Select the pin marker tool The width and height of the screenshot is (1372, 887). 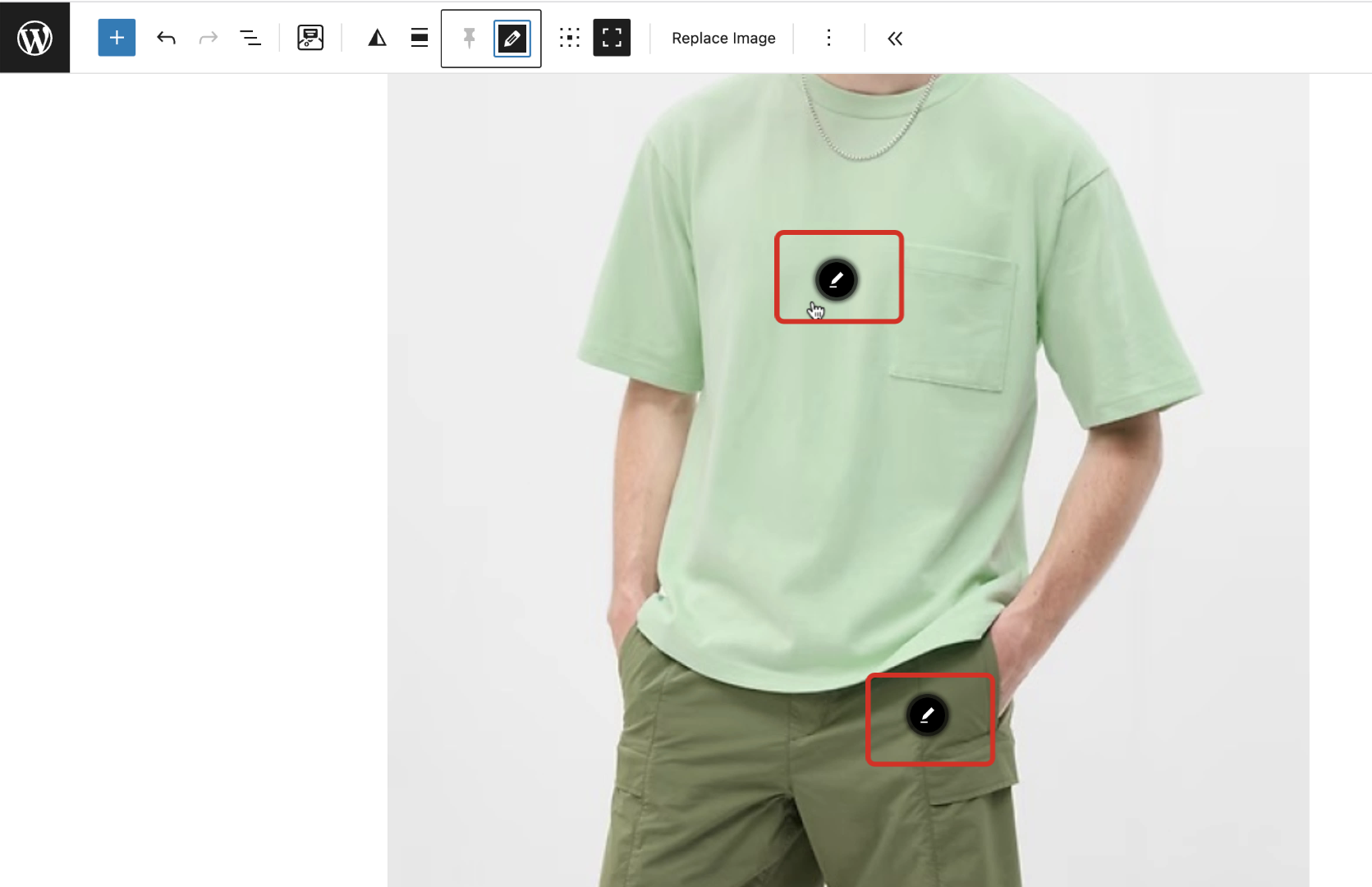click(469, 38)
